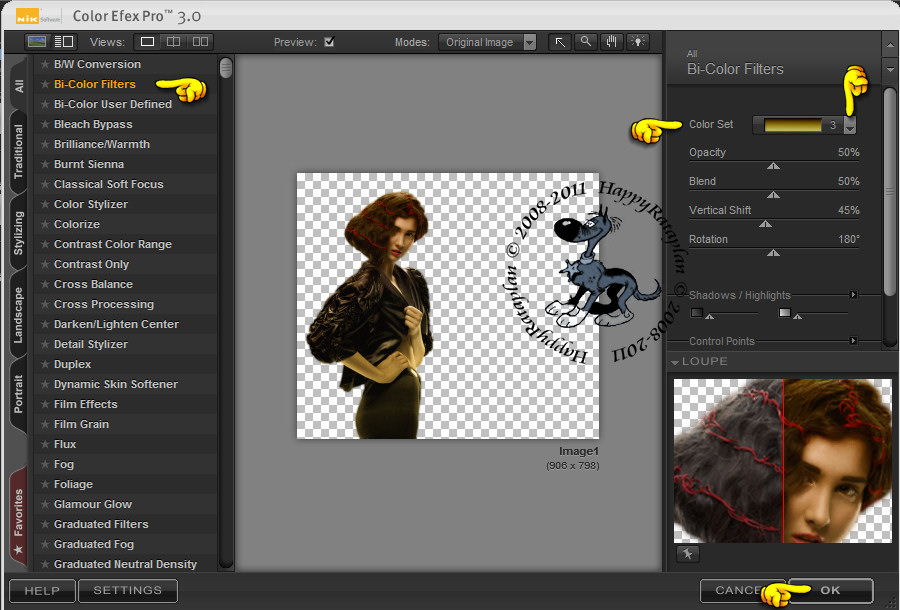Favorite star for Glamour Glow
Image resolution: width=900 pixels, height=610 pixels.
tap(45, 504)
